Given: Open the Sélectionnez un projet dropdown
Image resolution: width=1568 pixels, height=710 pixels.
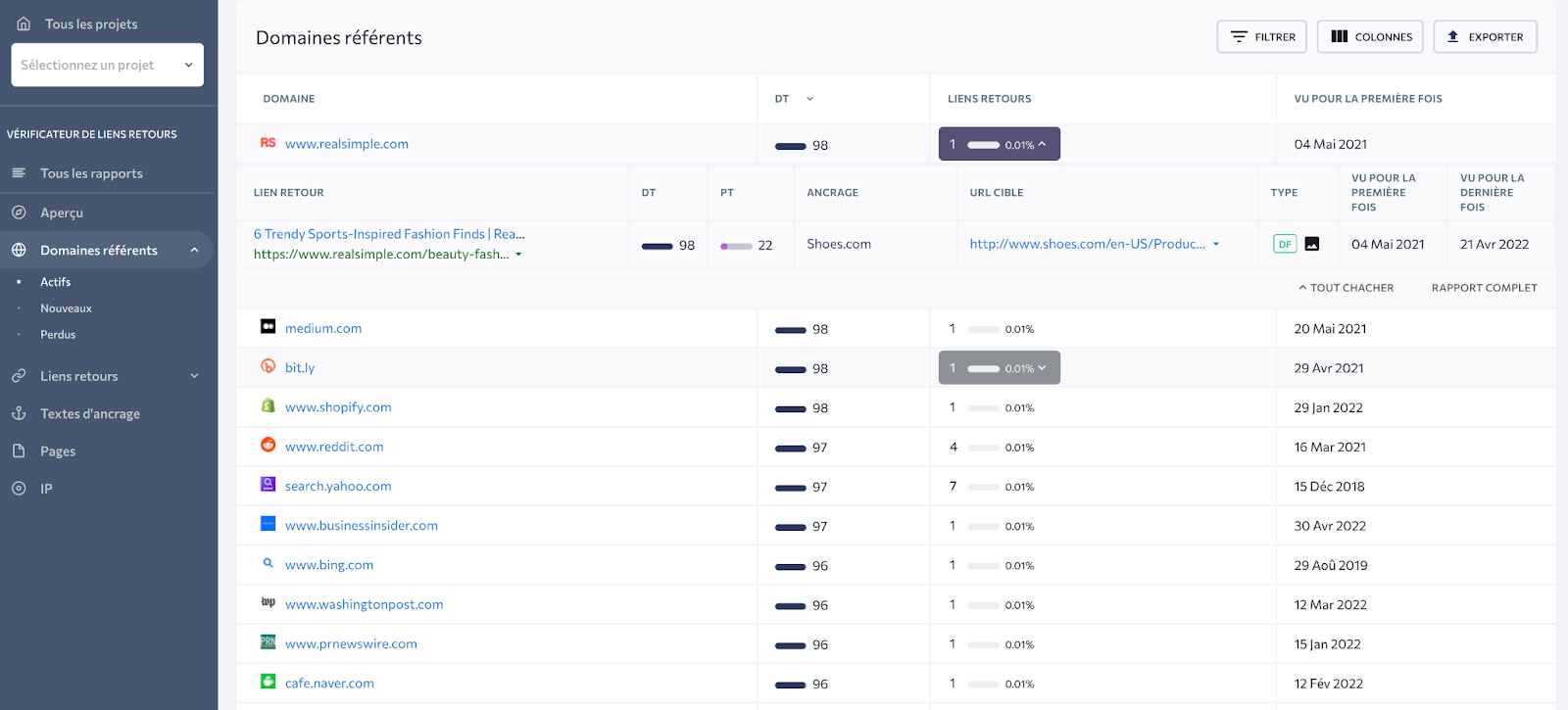Looking at the screenshot, I should [x=108, y=65].
